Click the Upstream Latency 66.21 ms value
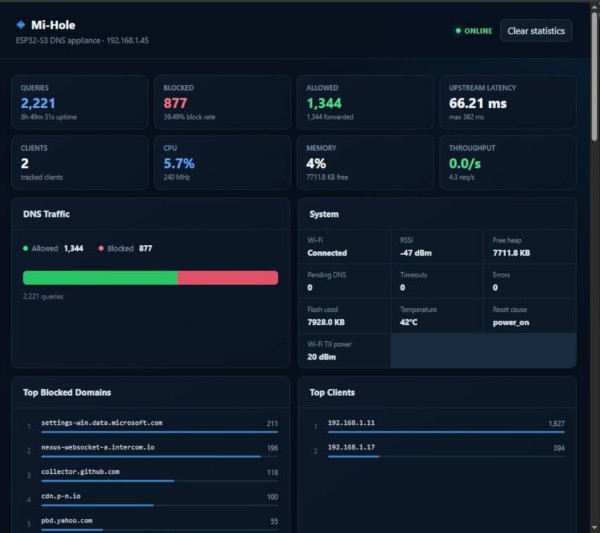This screenshot has height=533, width=600. coord(478,103)
